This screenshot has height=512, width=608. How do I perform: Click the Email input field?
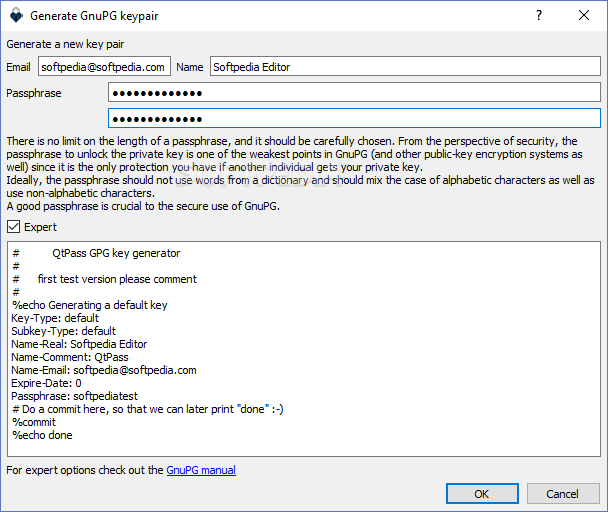click(x=104, y=66)
